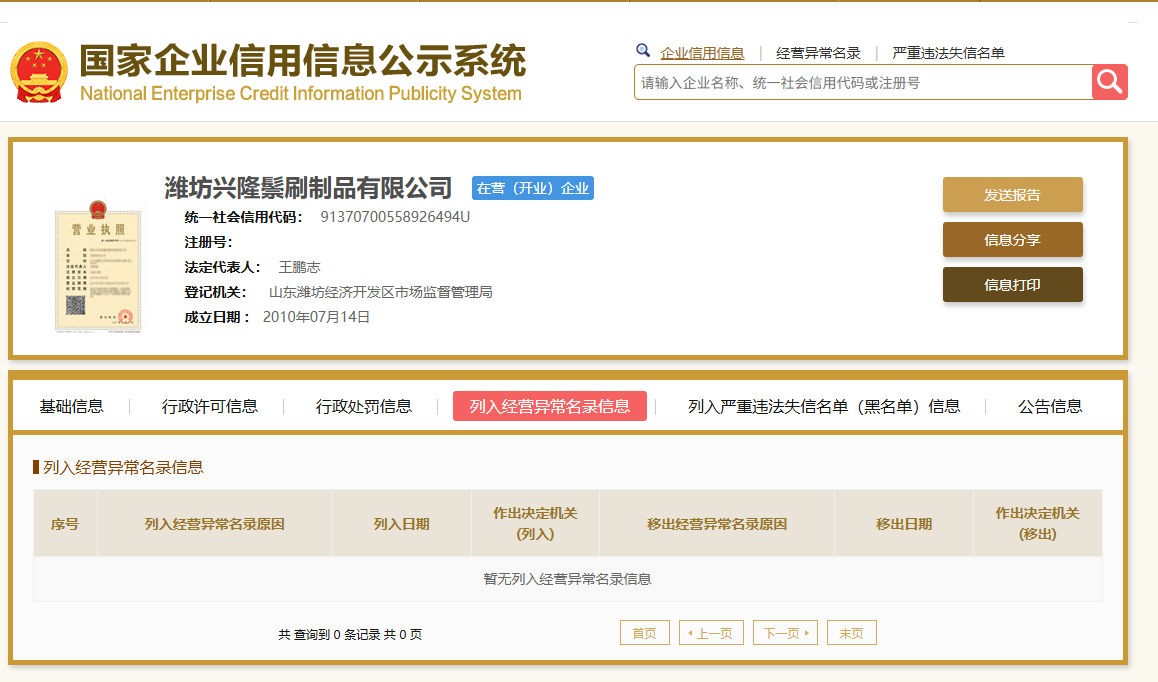1158x682 pixels.
Task: Jump to 末页 pagination button
Action: point(852,633)
